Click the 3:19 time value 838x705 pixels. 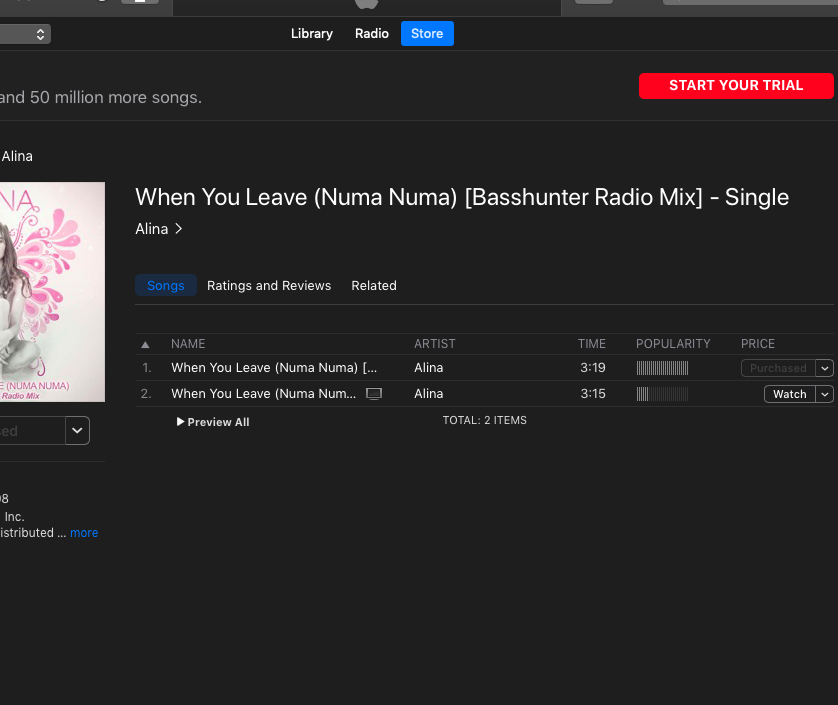pyautogui.click(x=593, y=368)
